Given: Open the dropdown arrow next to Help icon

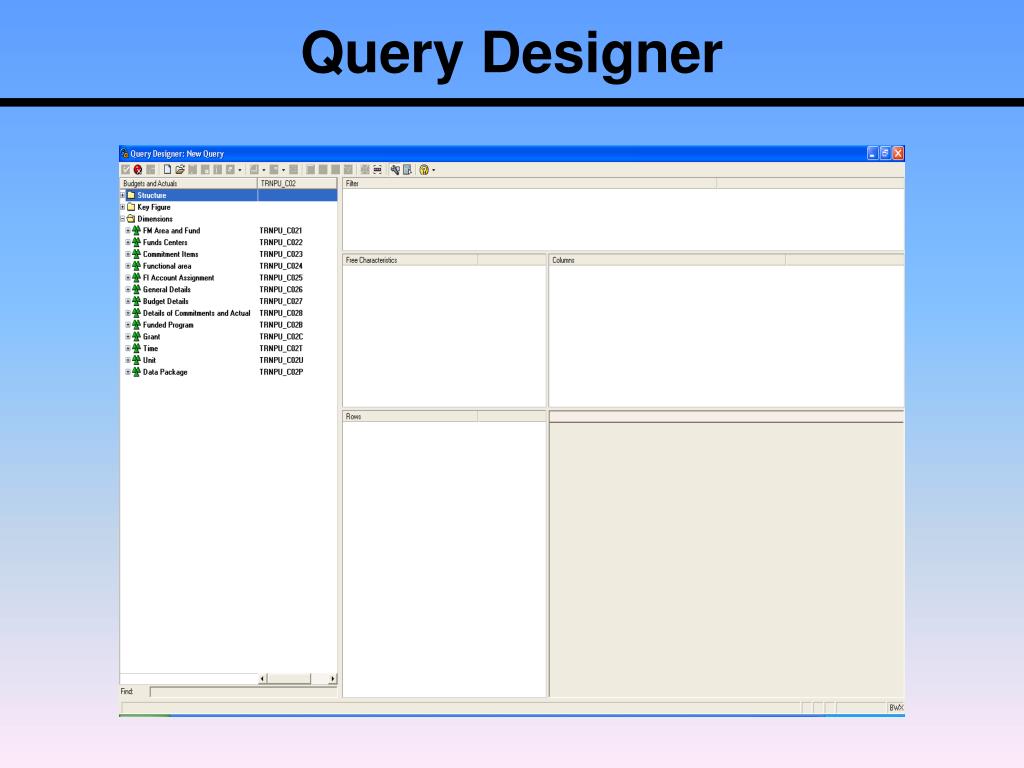Looking at the screenshot, I should click(x=434, y=170).
